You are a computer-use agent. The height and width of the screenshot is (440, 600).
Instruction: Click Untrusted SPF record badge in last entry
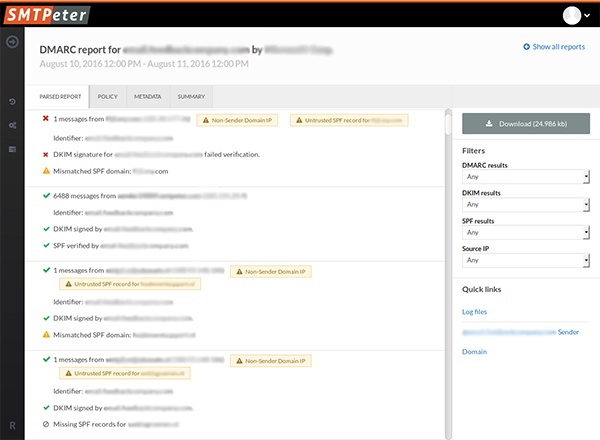tap(125, 373)
